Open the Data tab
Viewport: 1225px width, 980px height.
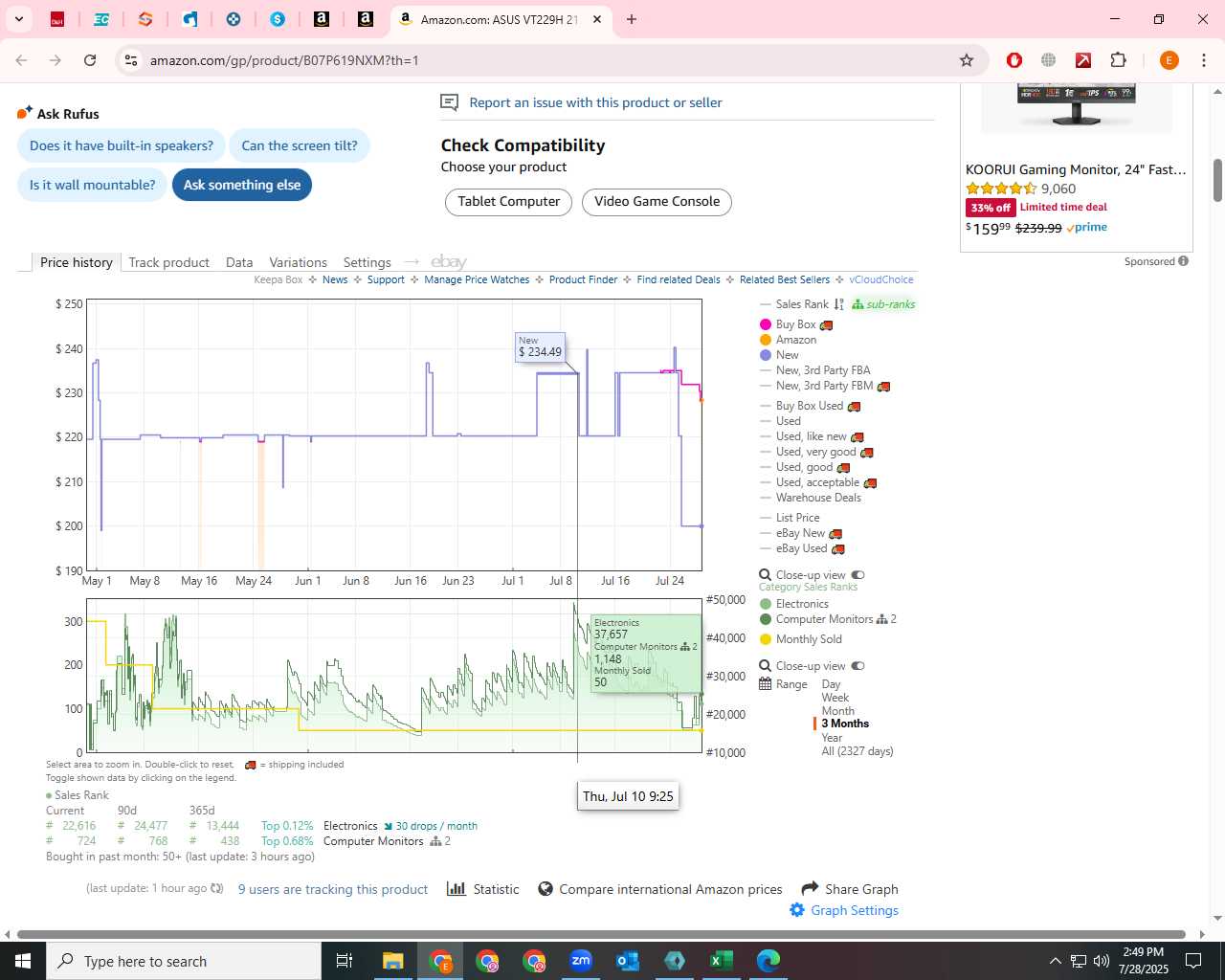(x=239, y=262)
